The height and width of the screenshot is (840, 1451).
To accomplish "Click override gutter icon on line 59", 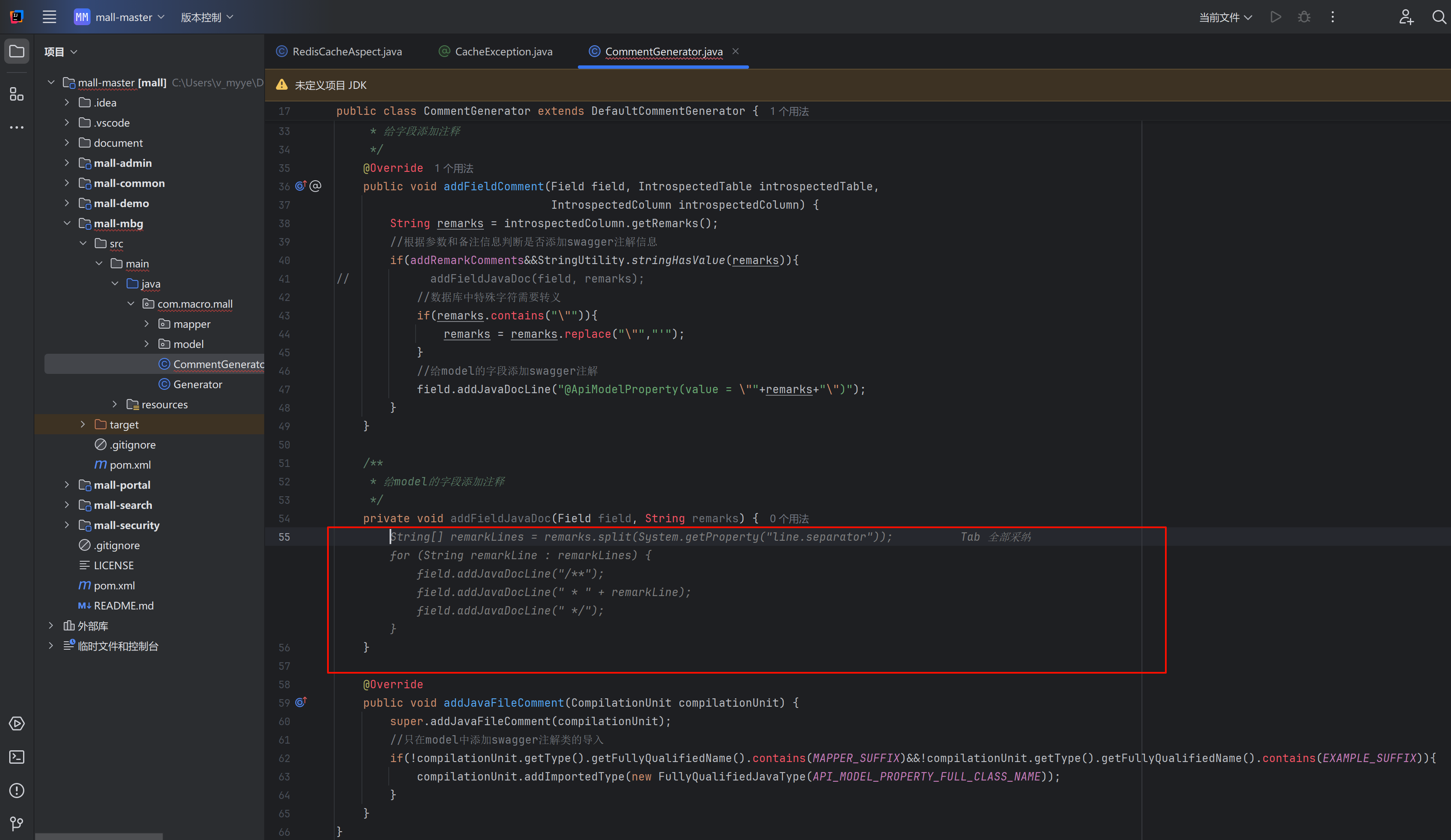I will click(301, 703).
